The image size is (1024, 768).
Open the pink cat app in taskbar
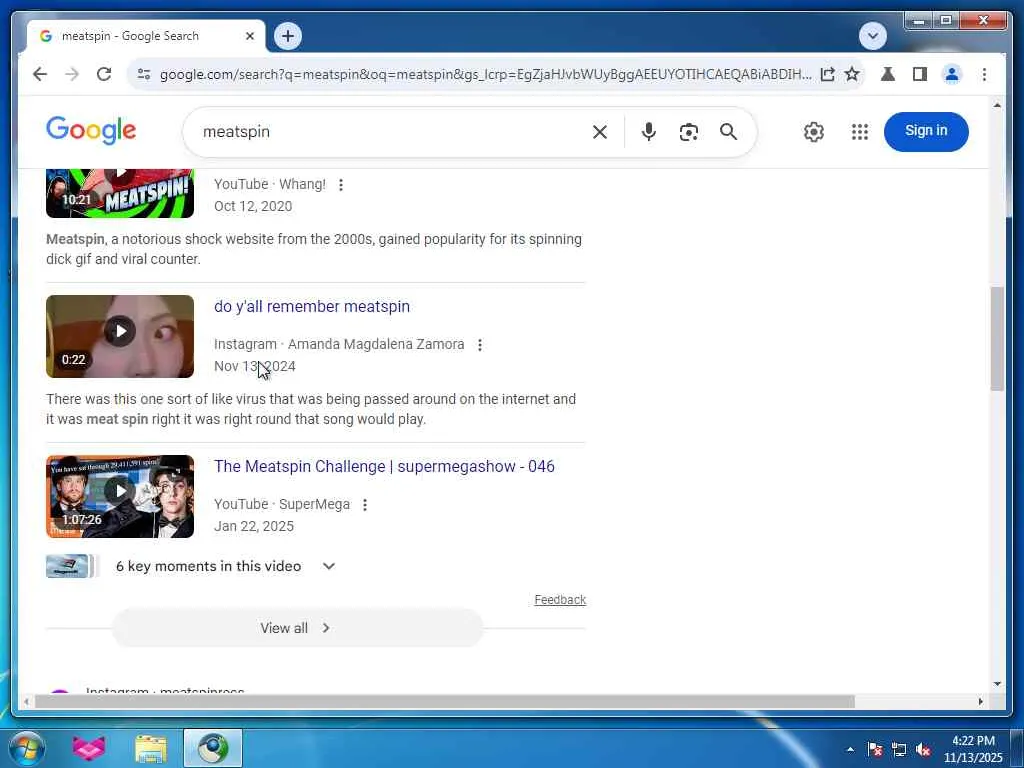[x=89, y=748]
